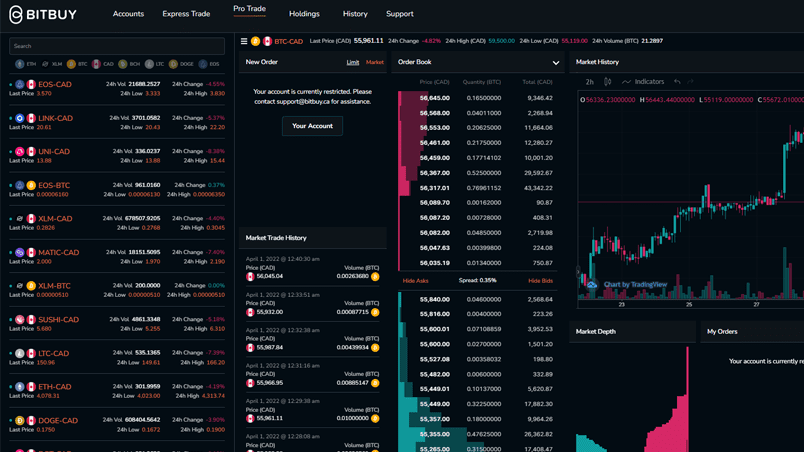
Task: Switch new order type to Limit
Action: 353,62
